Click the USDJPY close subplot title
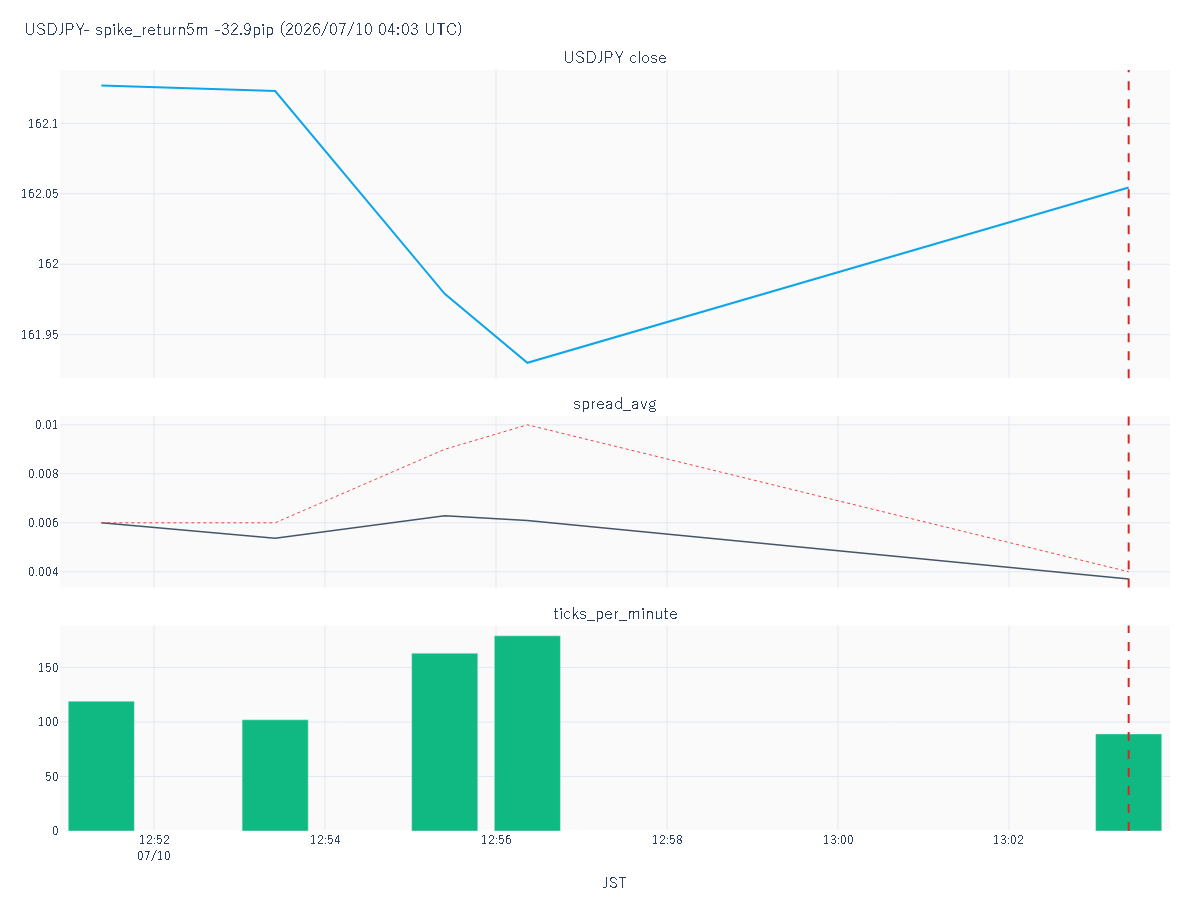This screenshot has width=1200, height=900. tap(615, 58)
